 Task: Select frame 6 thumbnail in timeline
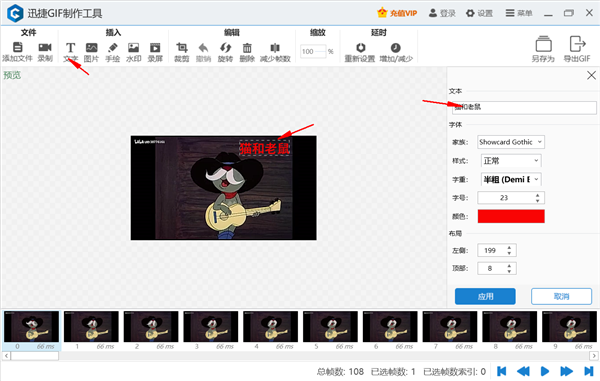tap(390, 327)
